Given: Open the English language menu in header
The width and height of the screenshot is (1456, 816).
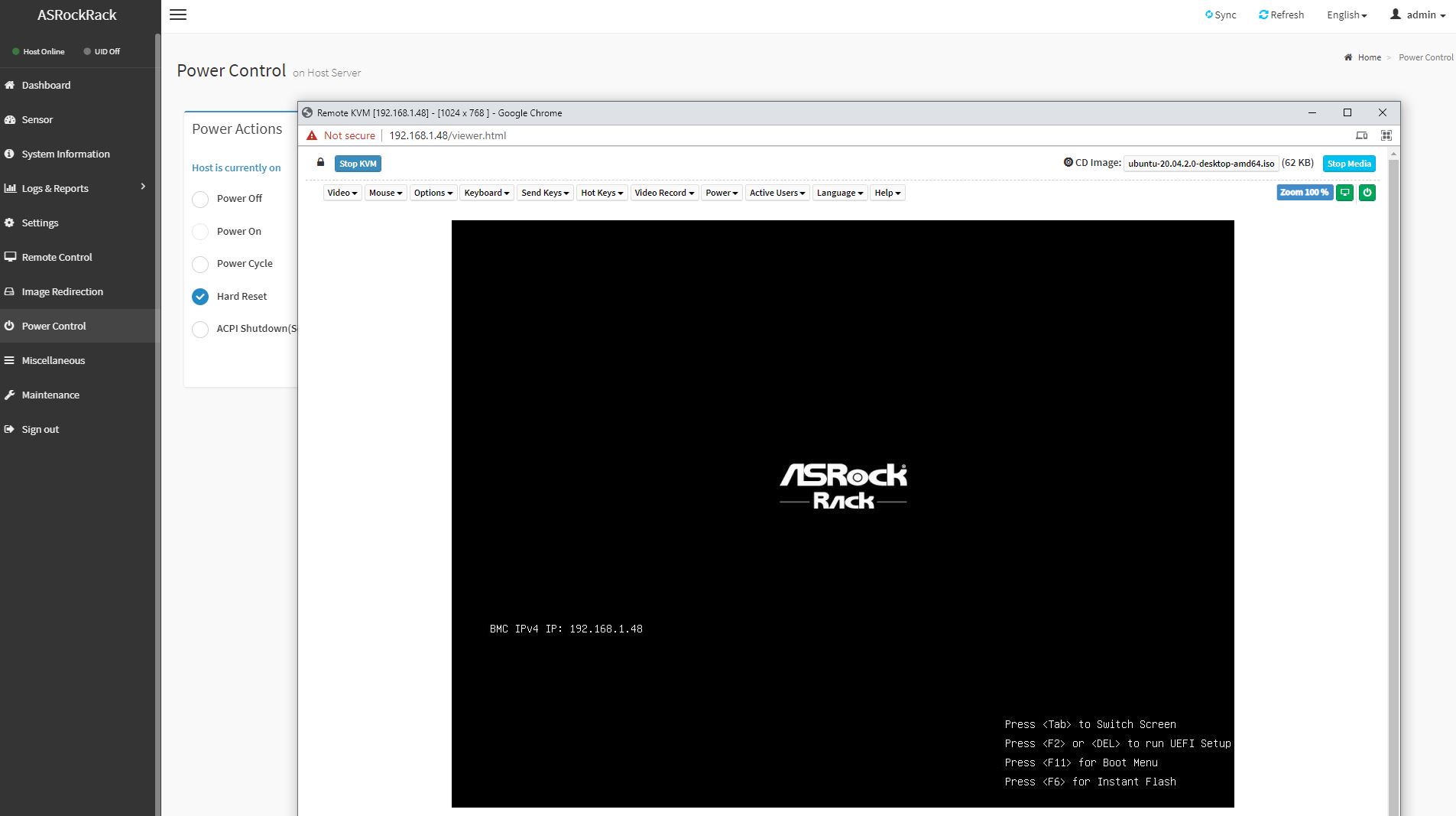Looking at the screenshot, I should tap(1347, 15).
